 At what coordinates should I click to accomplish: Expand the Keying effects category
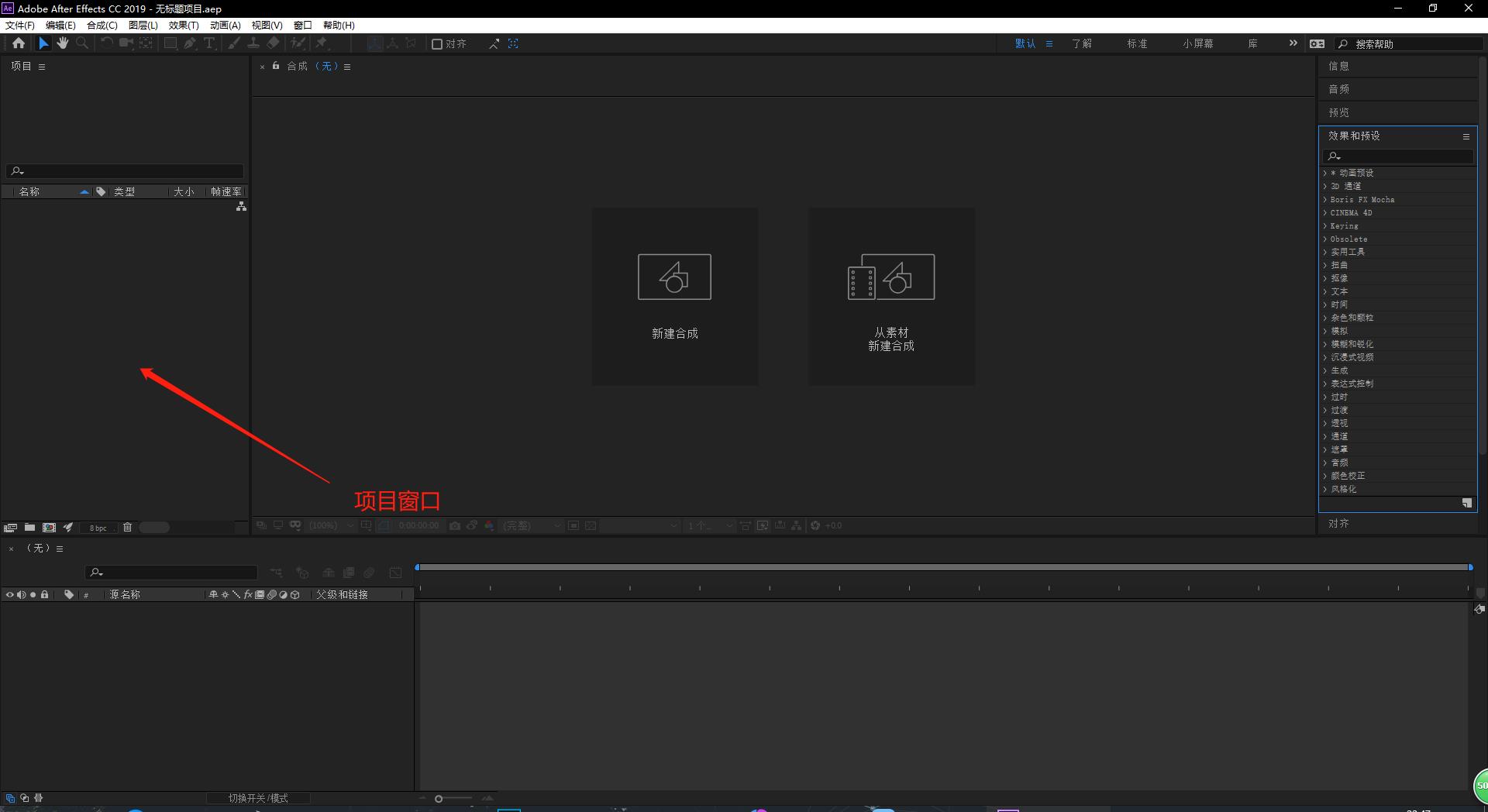[x=1324, y=225]
